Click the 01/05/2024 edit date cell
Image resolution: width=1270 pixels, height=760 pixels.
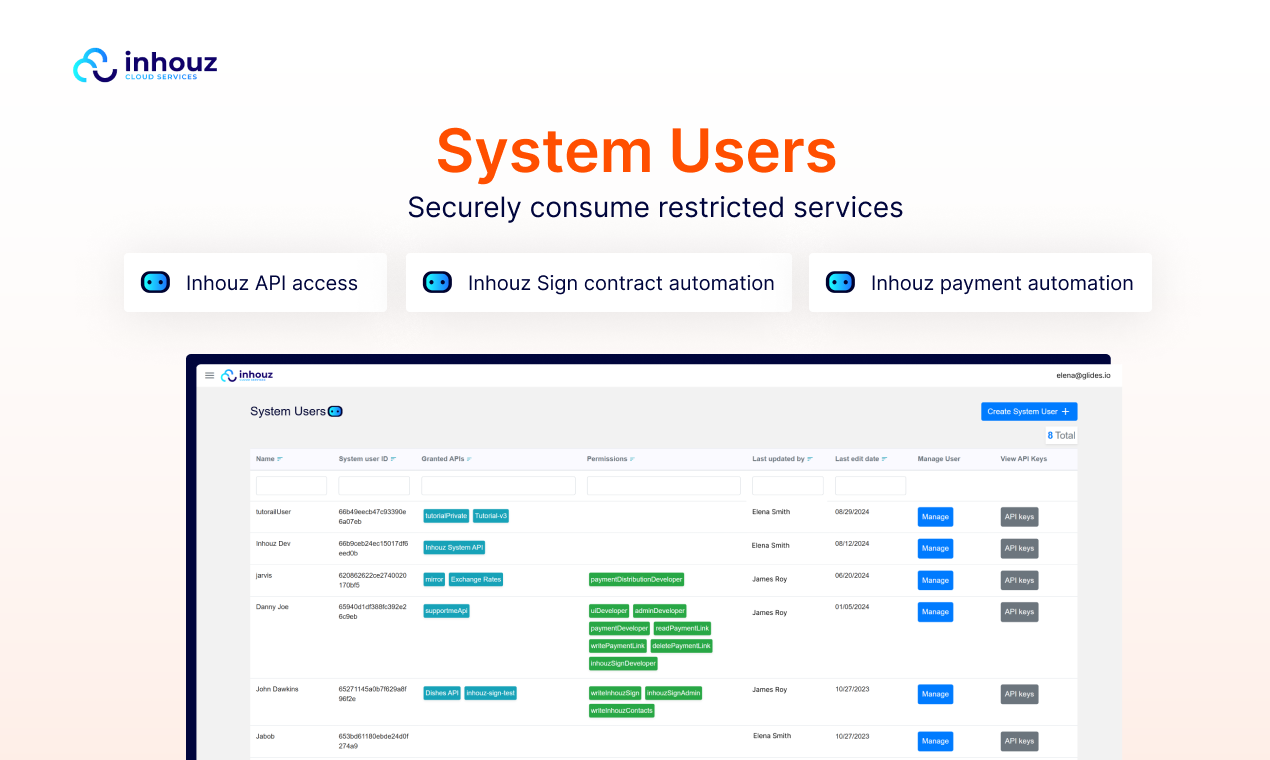852,606
